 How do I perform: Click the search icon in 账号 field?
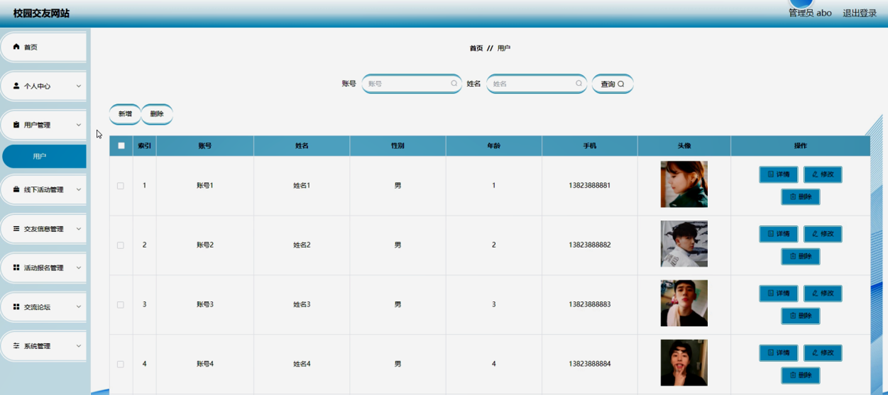point(454,83)
